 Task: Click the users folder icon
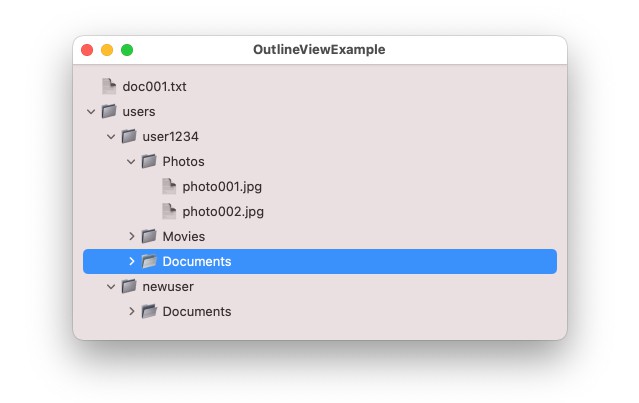[x=109, y=111]
